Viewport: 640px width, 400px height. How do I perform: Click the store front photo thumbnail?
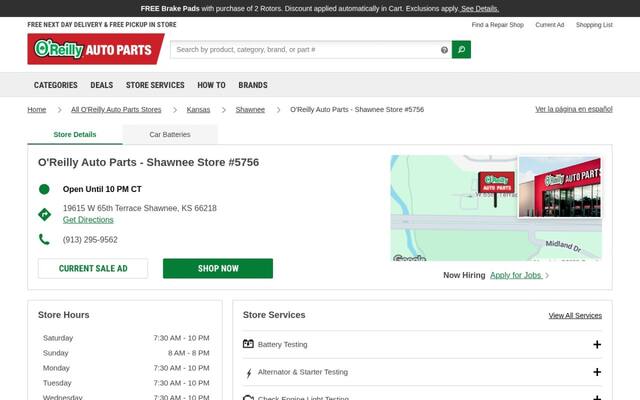(x=560, y=187)
